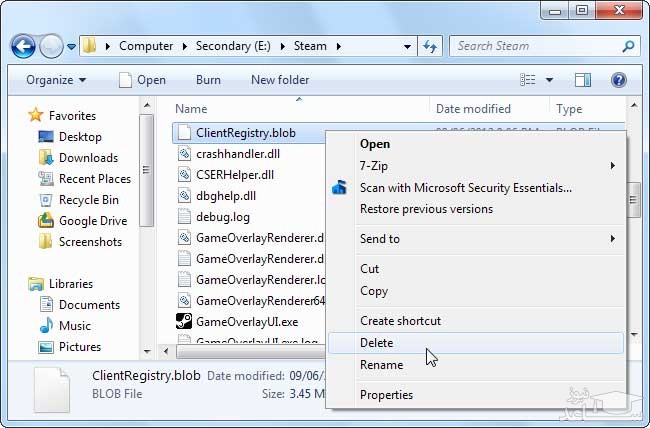The image size is (650, 428).
Task: Click navigation pane scroll up arrow
Action: point(147,106)
